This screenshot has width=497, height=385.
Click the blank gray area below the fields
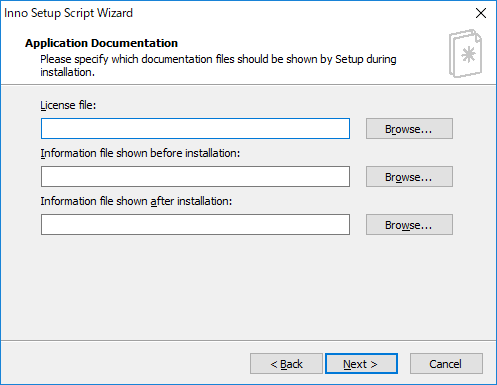click(248, 287)
